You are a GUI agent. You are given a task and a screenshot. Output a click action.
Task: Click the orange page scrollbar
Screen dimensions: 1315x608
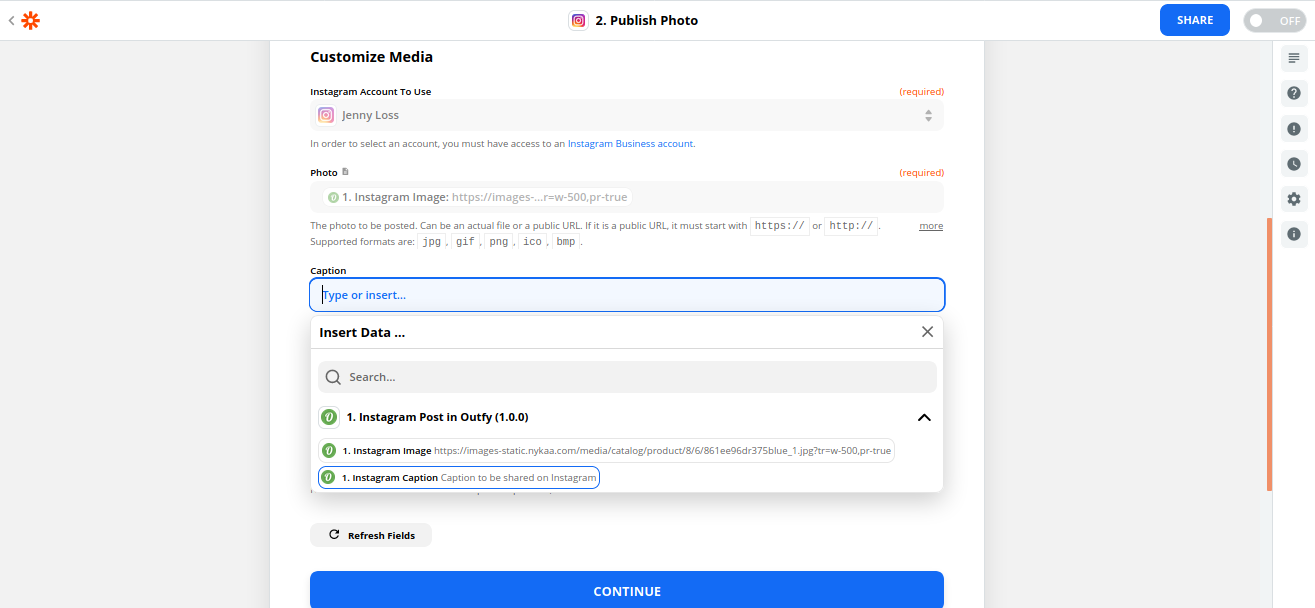pos(1269,354)
